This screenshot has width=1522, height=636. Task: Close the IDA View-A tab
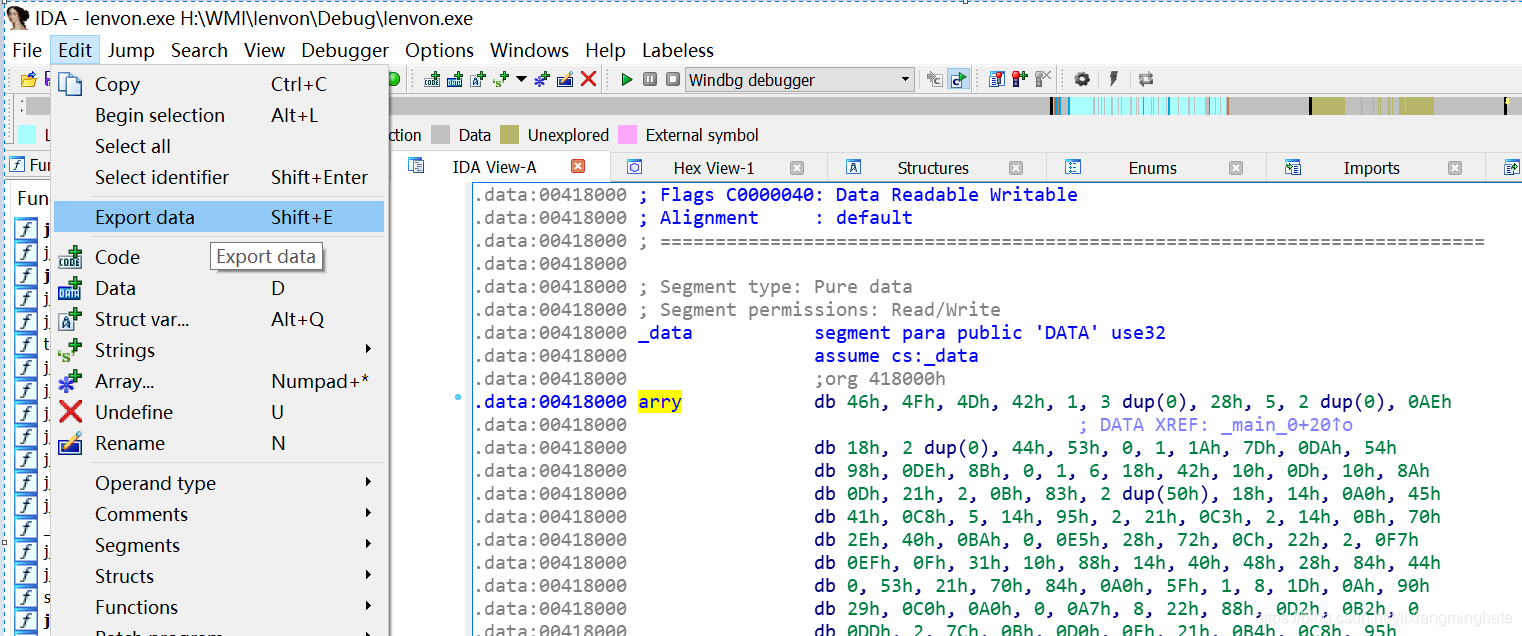pyautogui.click(x=577, y=167)
